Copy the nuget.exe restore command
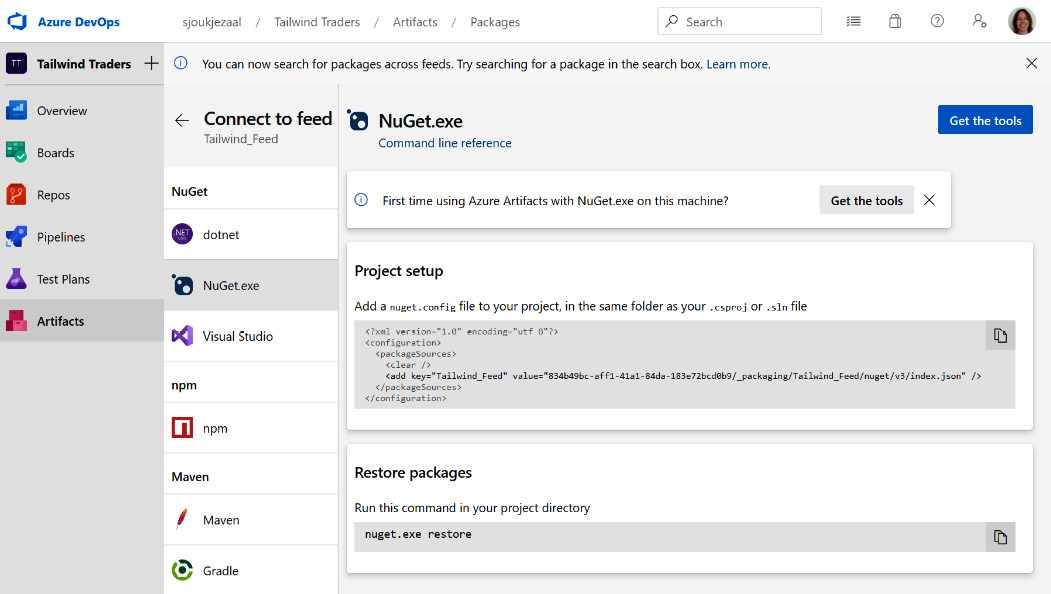The width and height of the screenshot is (1051, 594). click(999, 537)
